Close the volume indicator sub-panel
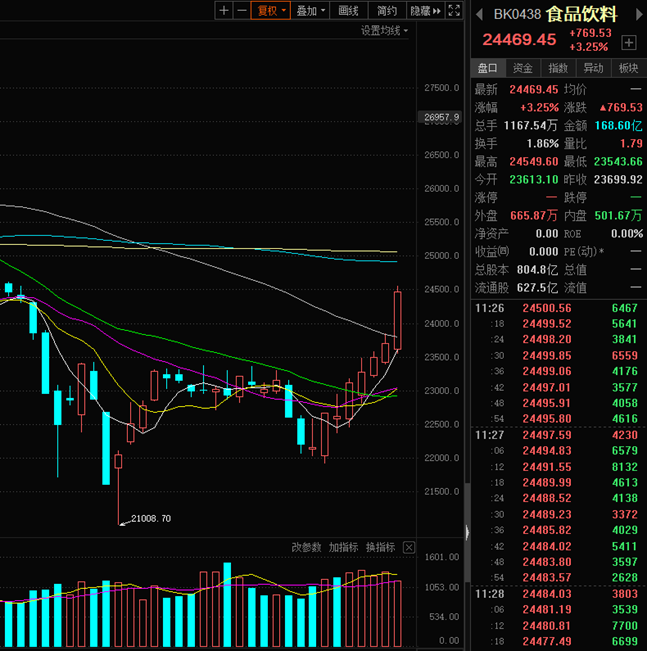 (408, 547)
